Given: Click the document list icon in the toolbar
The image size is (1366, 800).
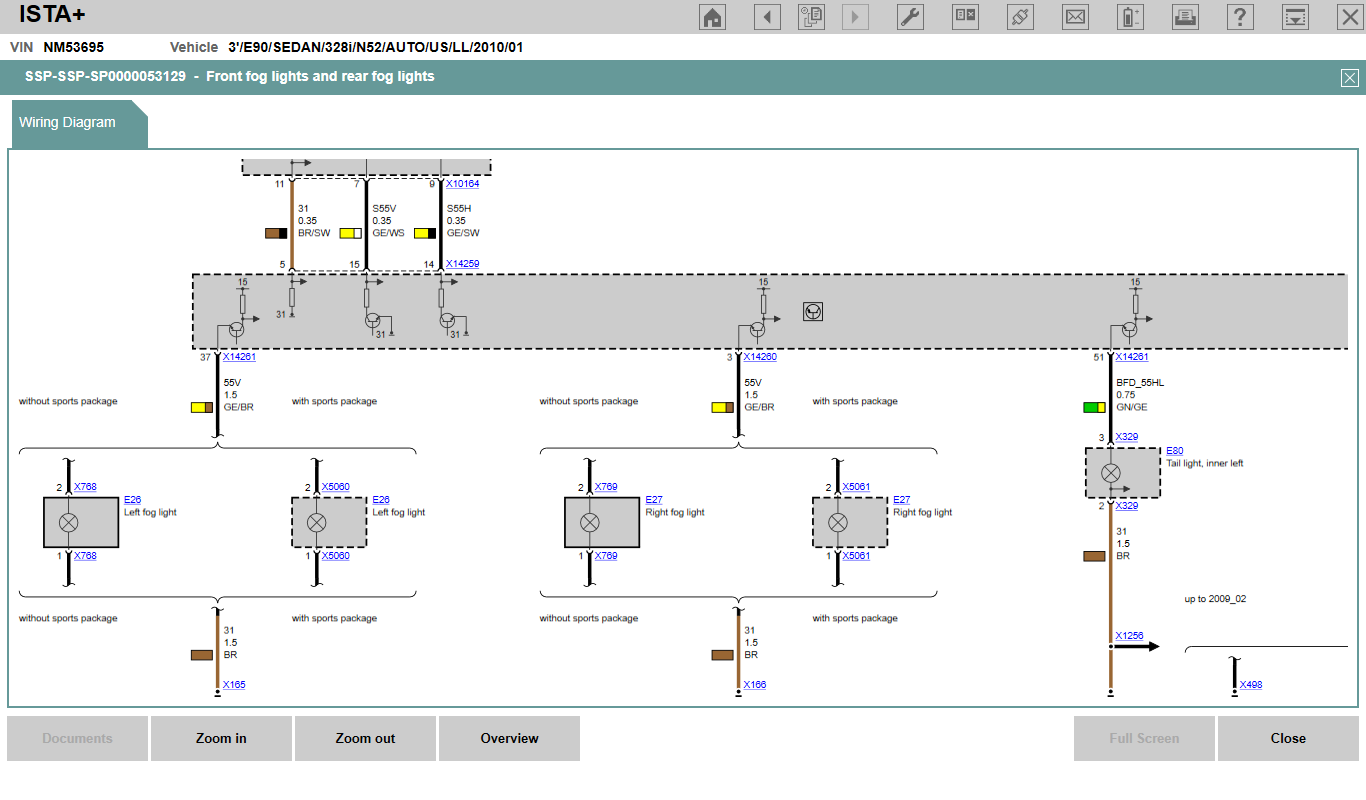Looking at the screenshot, I should coord(811,17).
